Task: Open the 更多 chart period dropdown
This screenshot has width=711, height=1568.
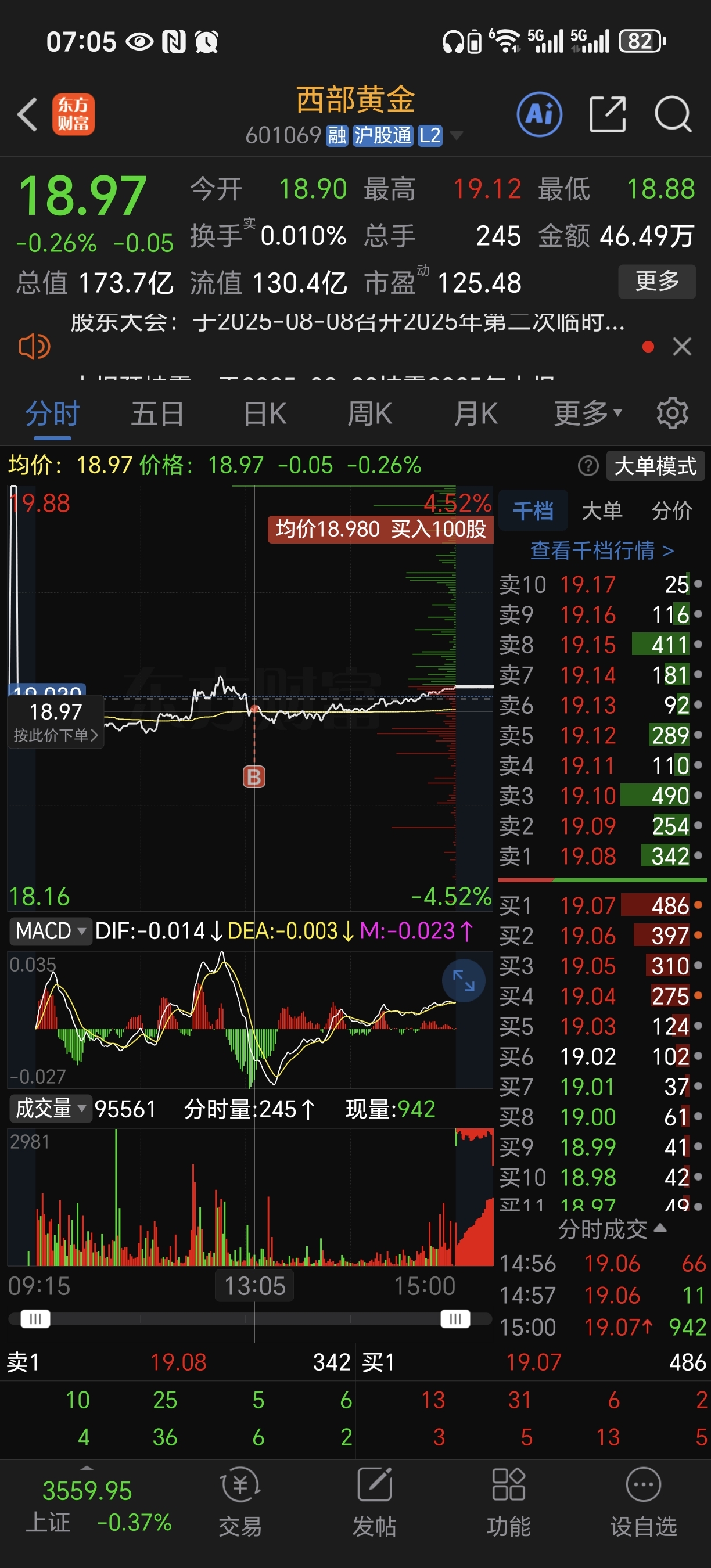Action: pyautogui.click(x=587, y=413)
